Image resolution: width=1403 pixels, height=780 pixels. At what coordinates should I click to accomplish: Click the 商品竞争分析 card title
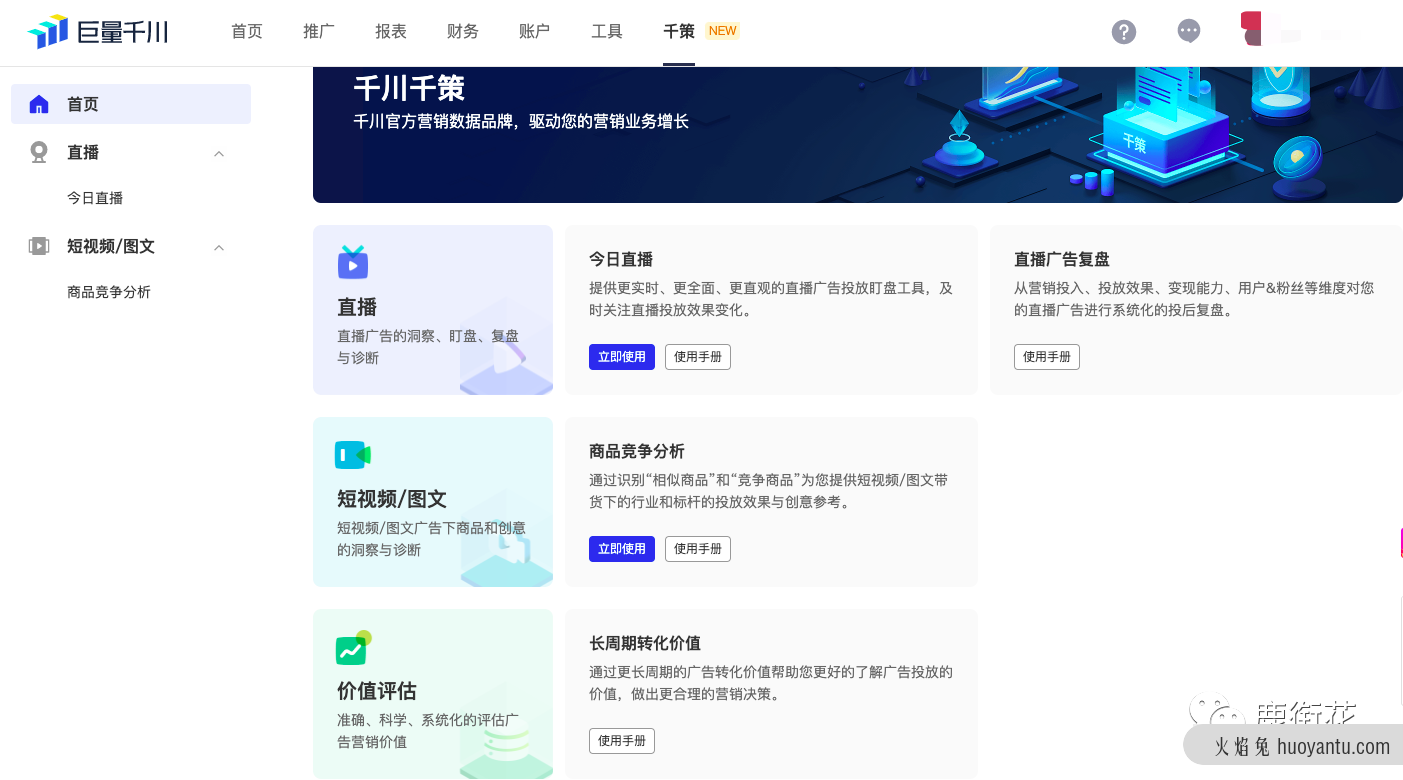pyautogui.click(x=637, y=451)
